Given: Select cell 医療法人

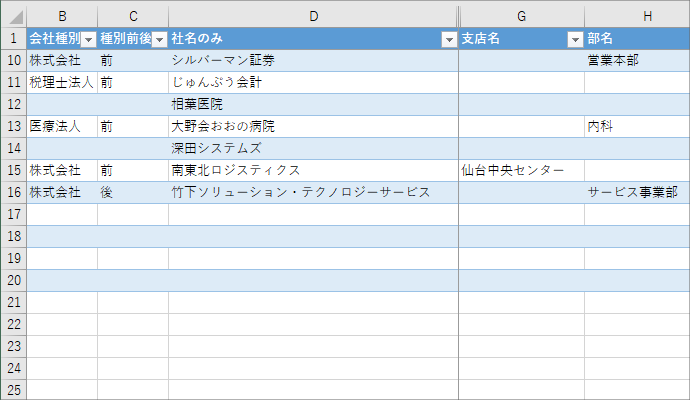Looking at the screenshot, I should pos(62,127).
